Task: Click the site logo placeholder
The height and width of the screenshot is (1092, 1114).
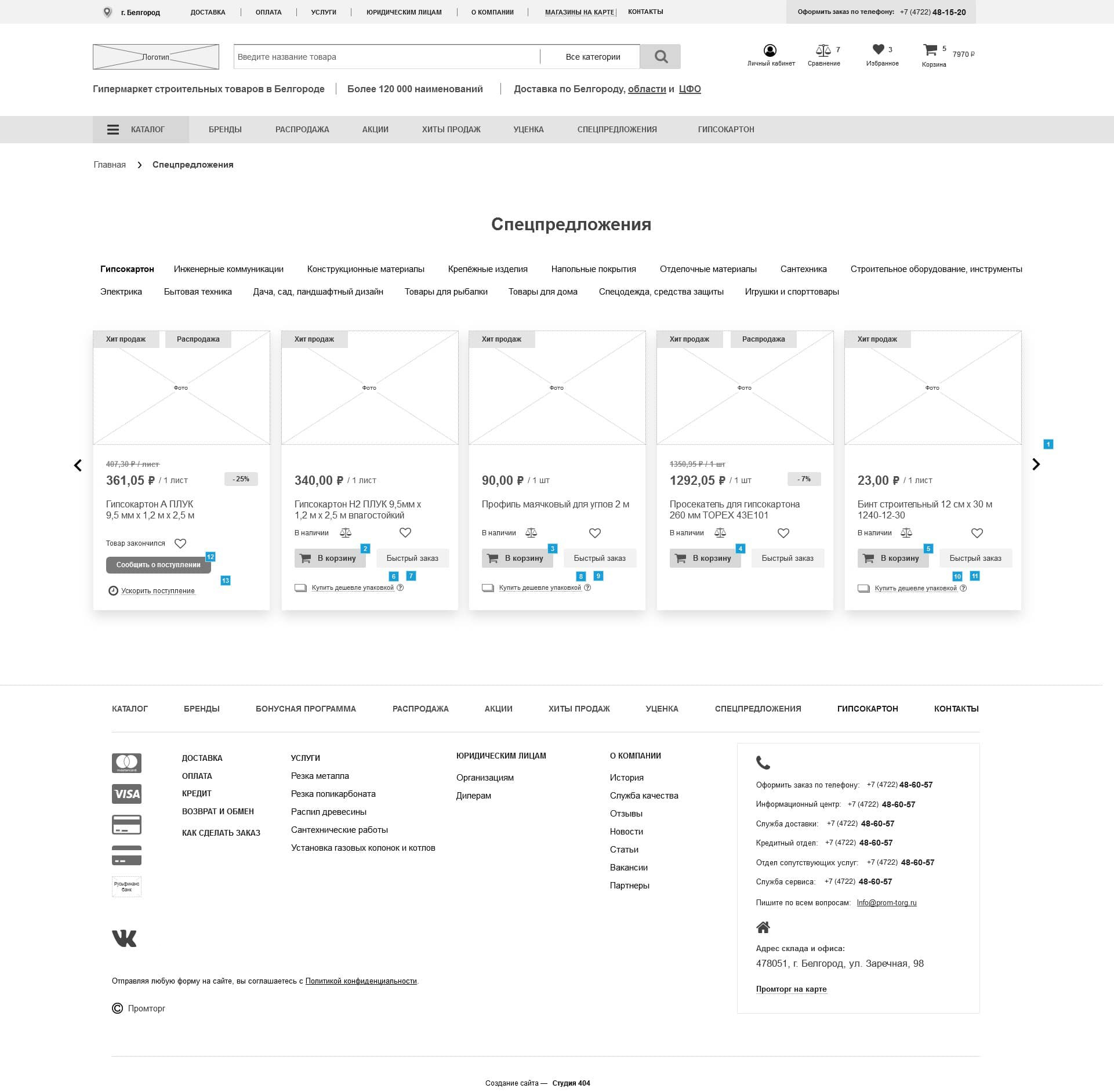Action: pos(156,57)
